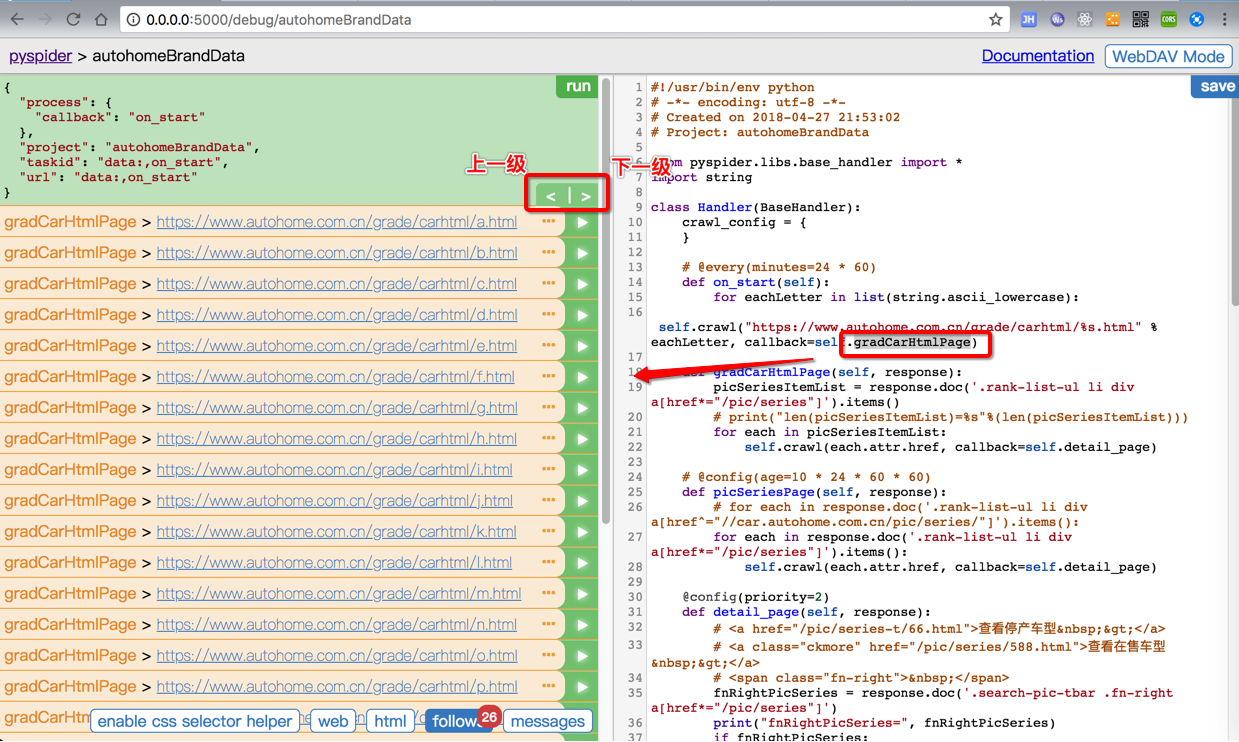Run the task for carhtml/c.html

(x=582, y=284)
